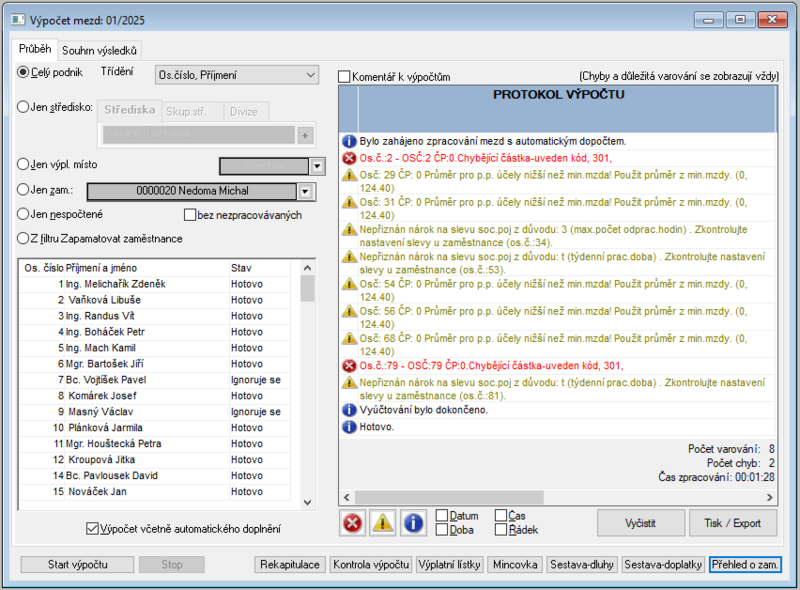Enable the Komentář k výpočtům checkbox
This screenshot has width=800, height=590.
344,77
